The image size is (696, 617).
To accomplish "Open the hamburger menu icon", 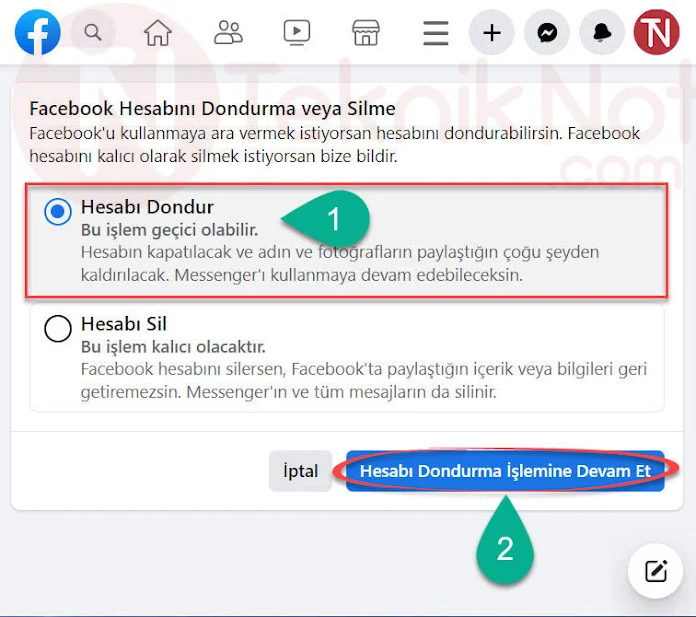I will click(435, 33).
